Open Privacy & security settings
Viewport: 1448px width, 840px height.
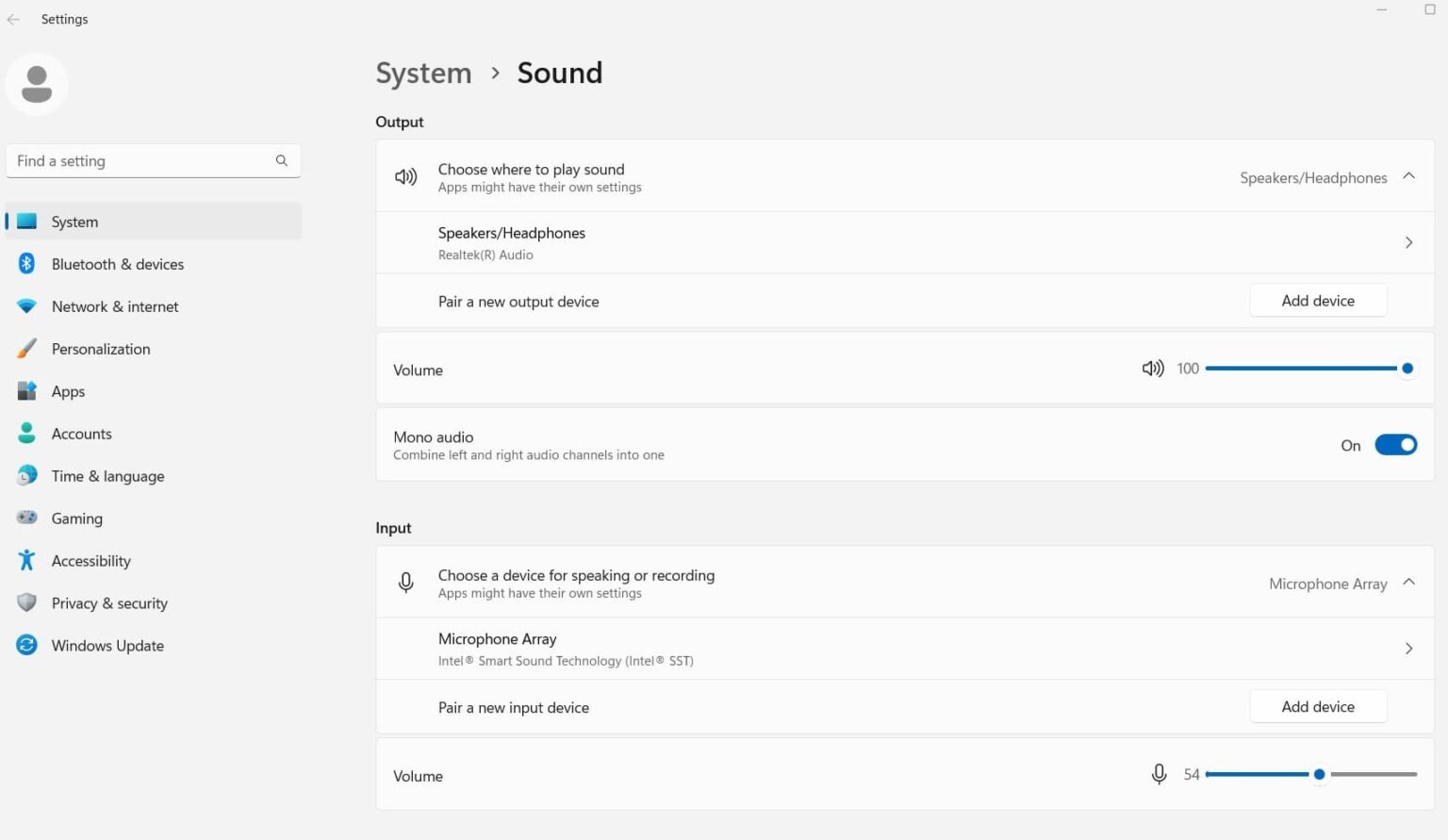pos(109,602)
